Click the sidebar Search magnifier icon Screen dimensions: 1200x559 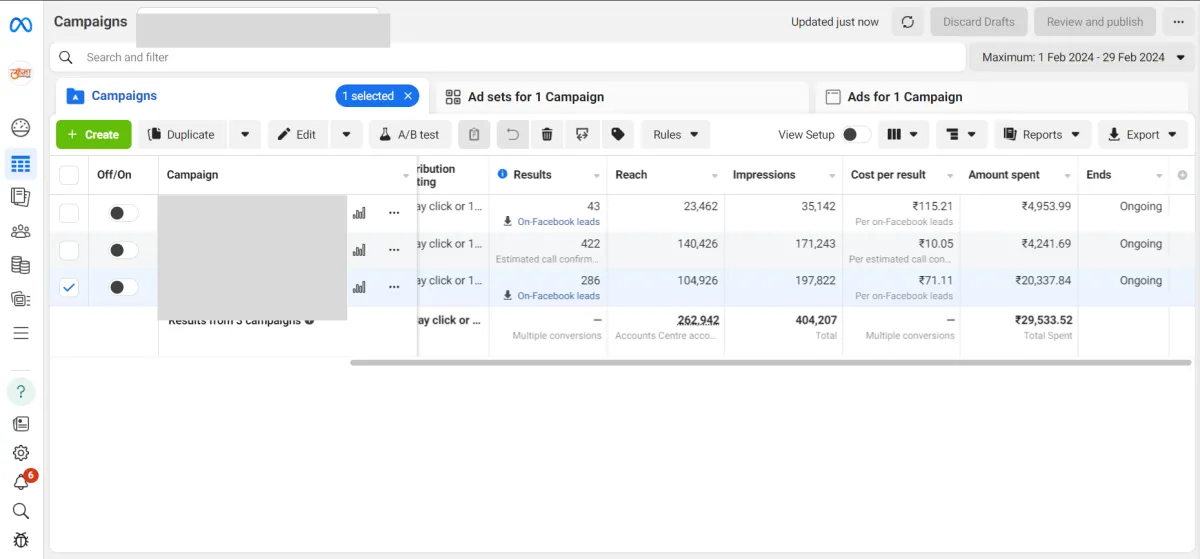tap(21, 511)
